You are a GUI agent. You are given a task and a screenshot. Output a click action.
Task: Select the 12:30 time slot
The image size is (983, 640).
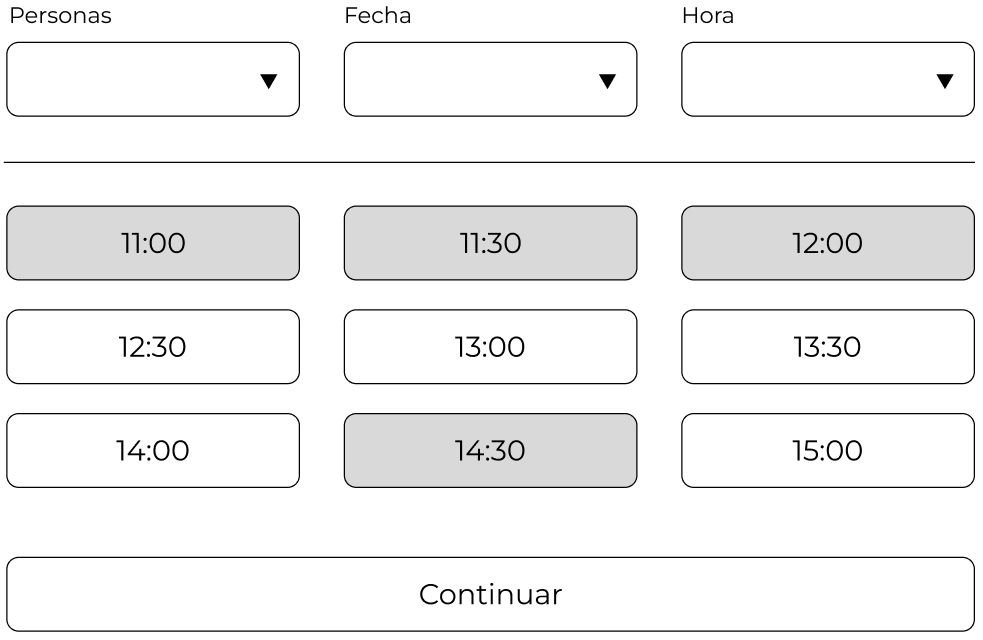(x=153, y=347)
